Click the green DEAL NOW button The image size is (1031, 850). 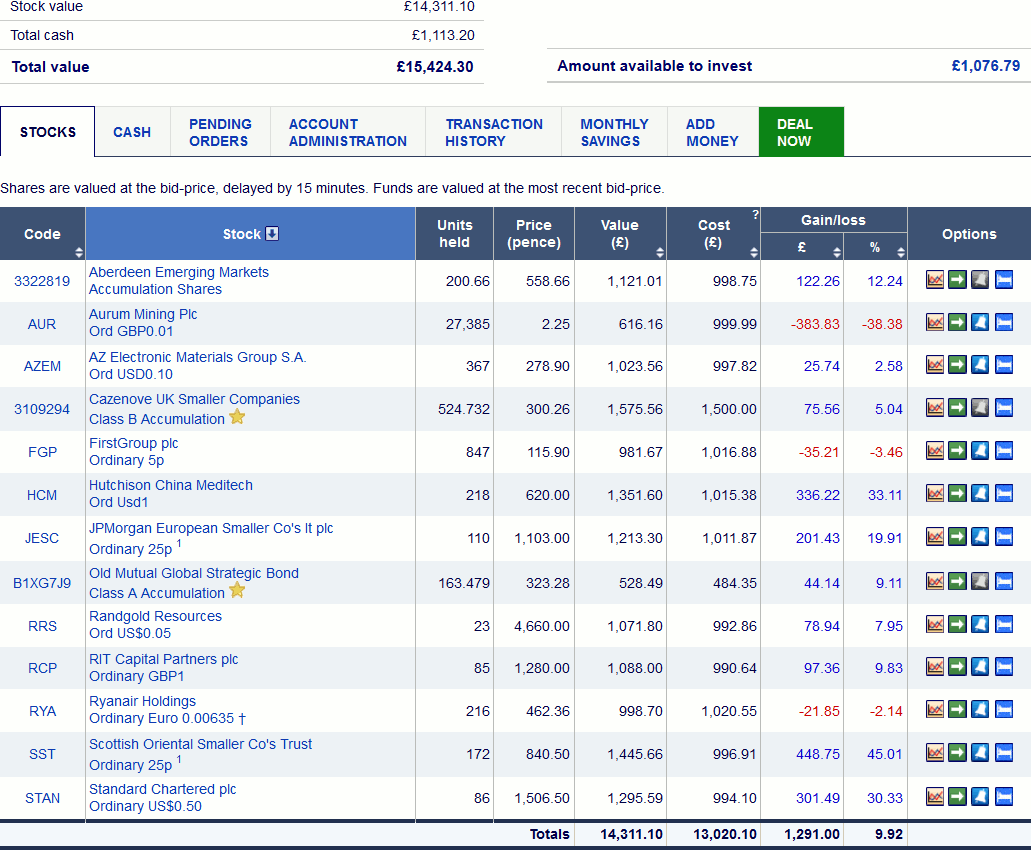pos(801,132)
